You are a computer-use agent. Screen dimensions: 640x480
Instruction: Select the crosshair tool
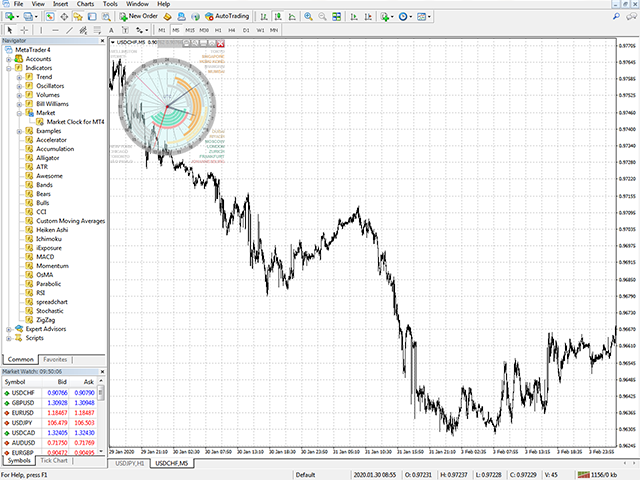point(24,30)
